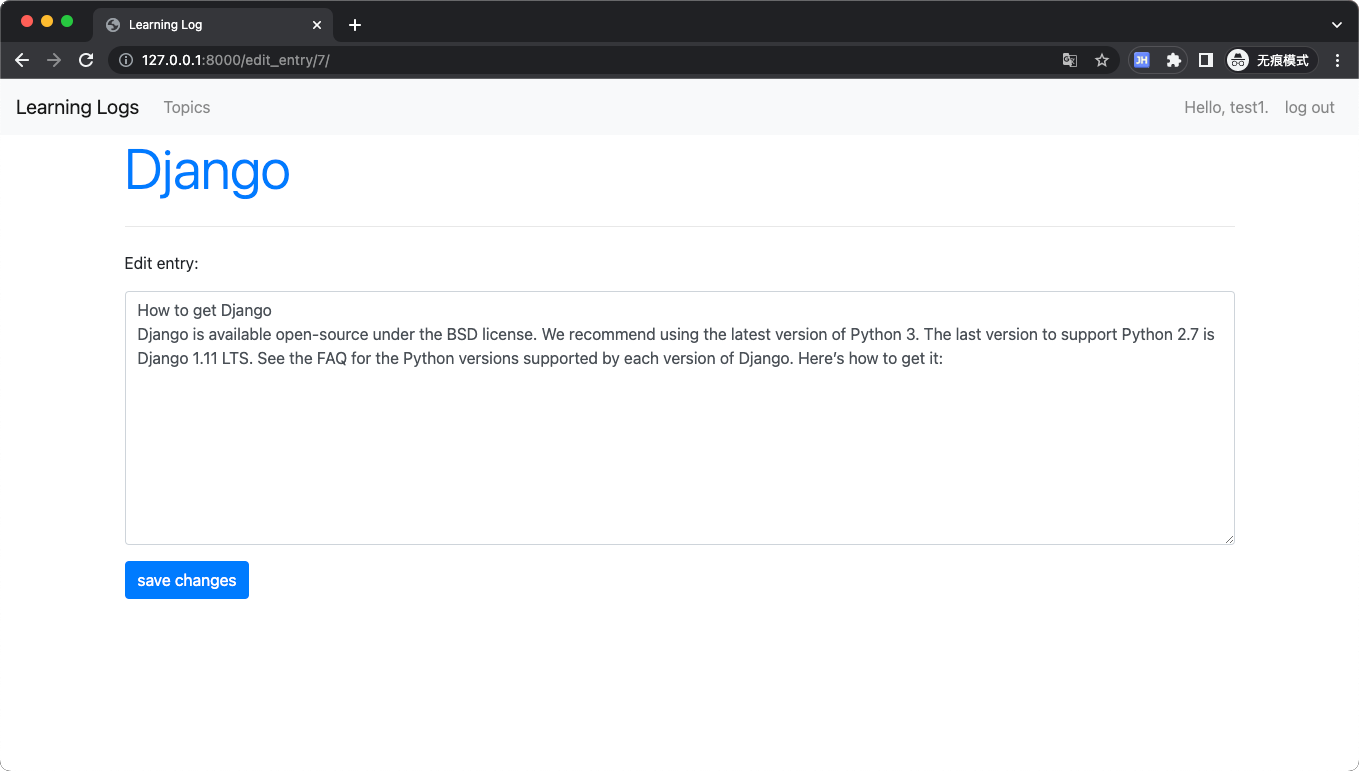Close the Learning Log tab
The image size is (1359, 771).
point(317,25)
